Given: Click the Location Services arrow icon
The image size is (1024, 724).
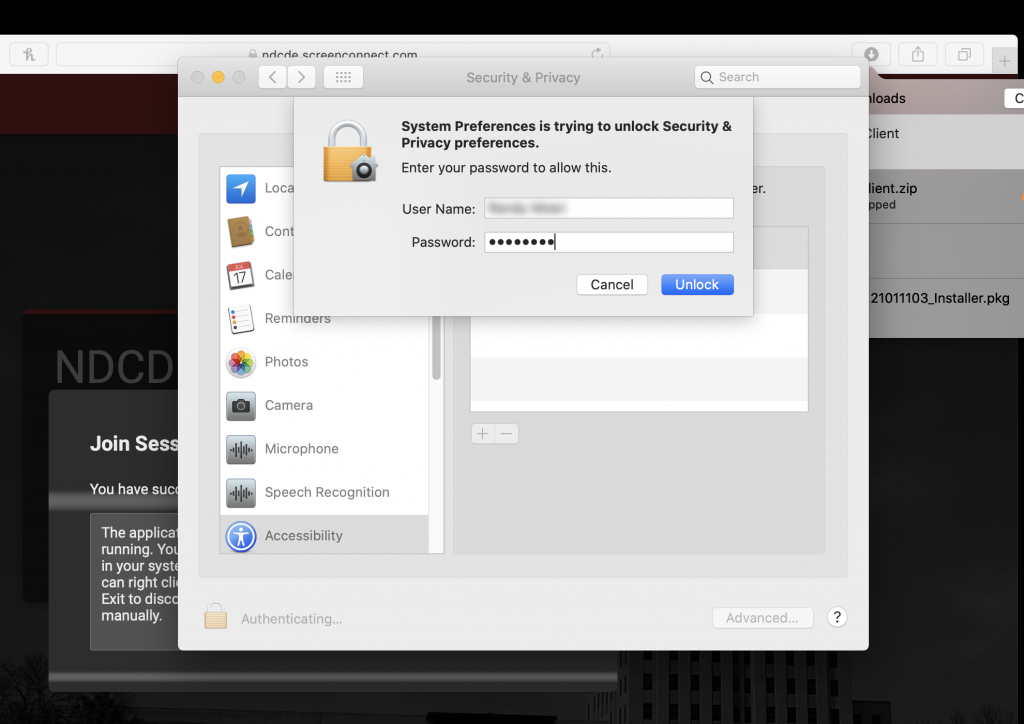Looking at the screenshot, I should tap(241, 188).
